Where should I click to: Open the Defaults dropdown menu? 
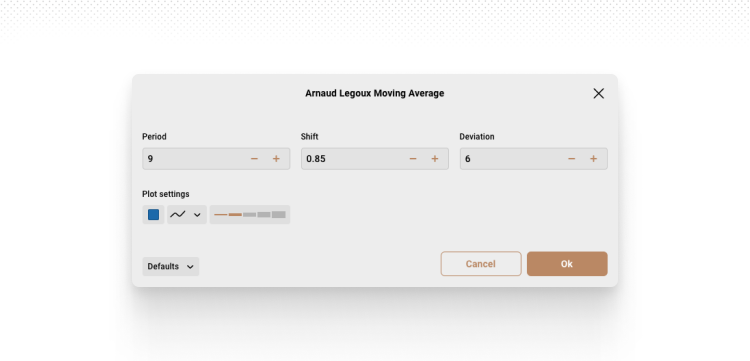(x=171, y=266)
